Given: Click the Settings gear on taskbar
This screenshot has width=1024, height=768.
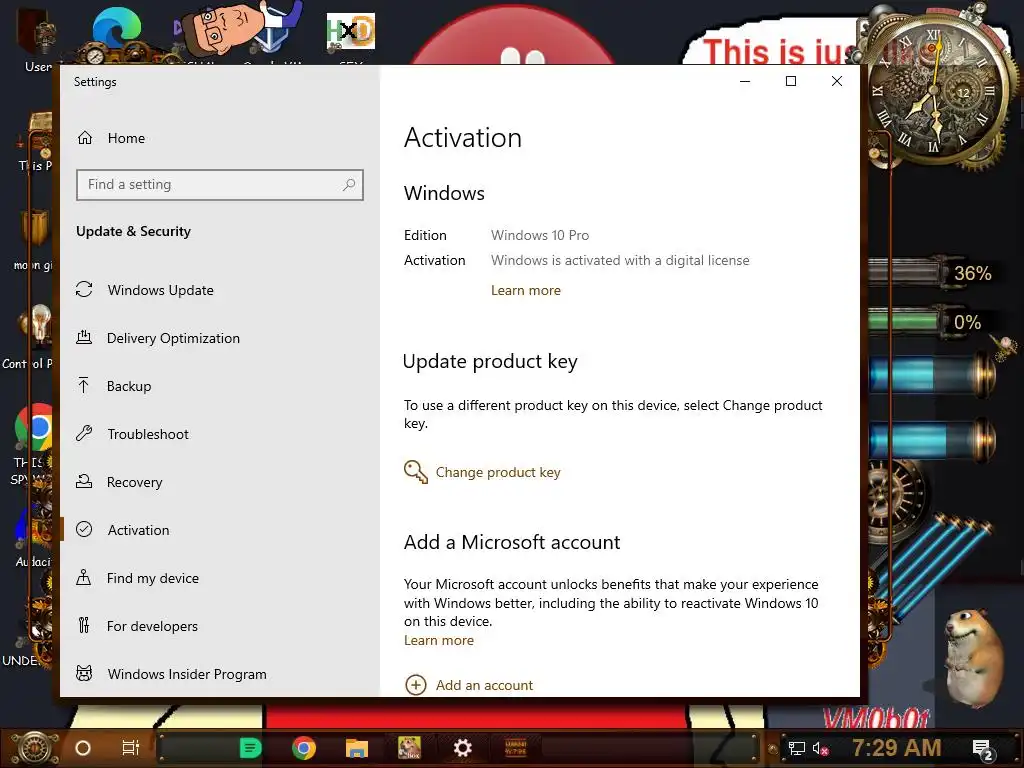Looking at the screenshot, I should point(462,748).
